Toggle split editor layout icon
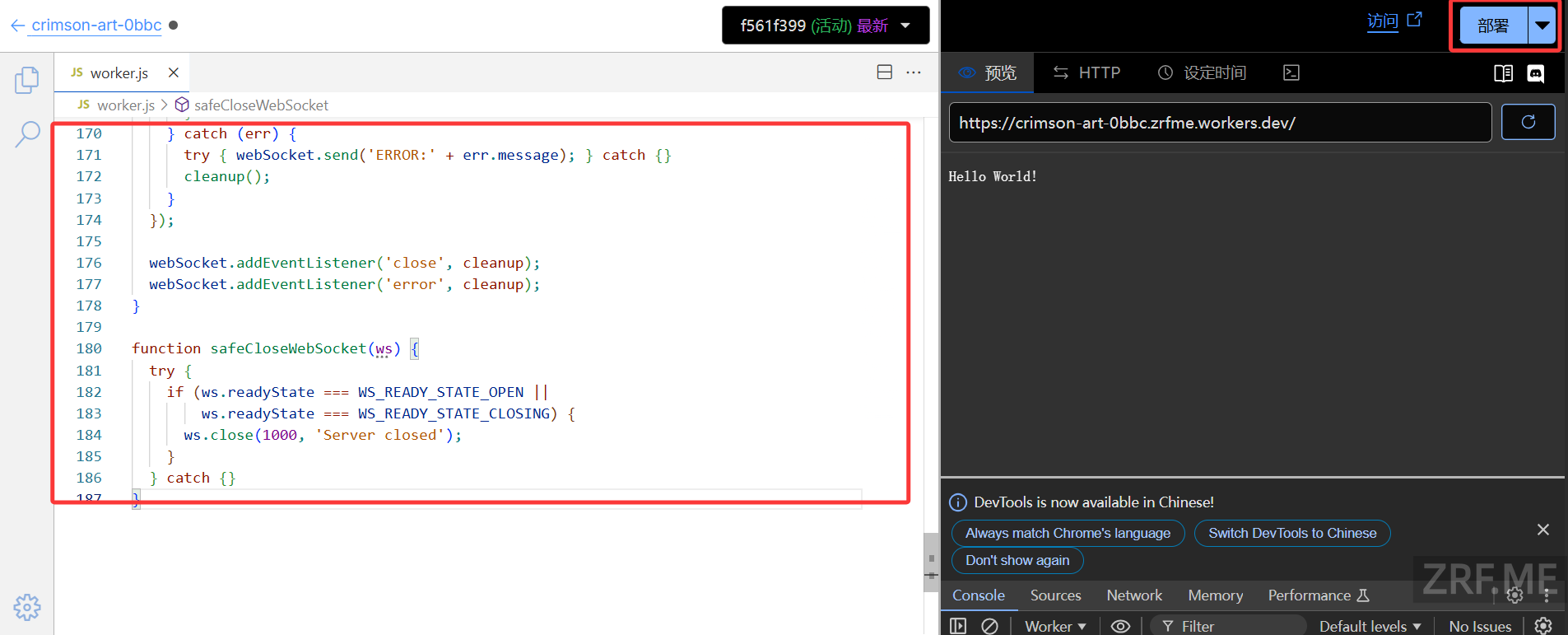Screen dimensions: 1568x635 pyautogui.click(x=885, y=72)
